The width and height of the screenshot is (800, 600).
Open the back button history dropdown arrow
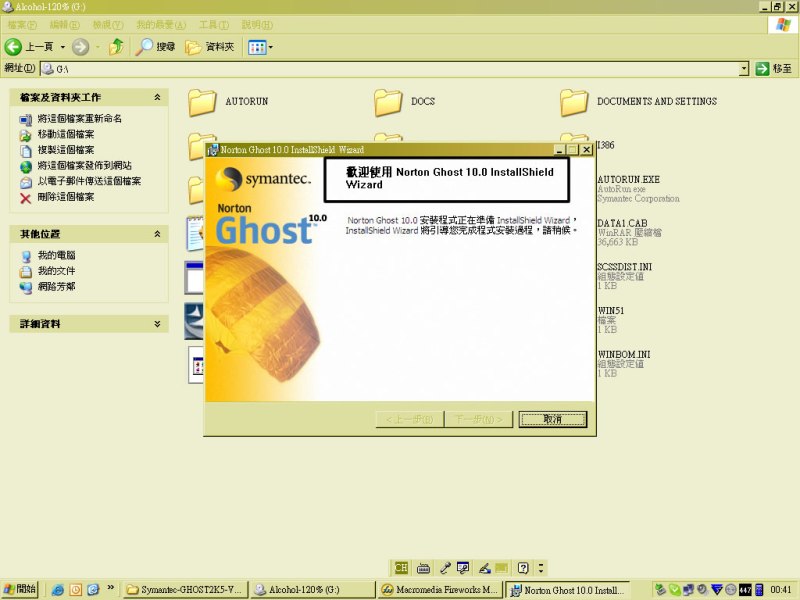click(x=63, y=47)
